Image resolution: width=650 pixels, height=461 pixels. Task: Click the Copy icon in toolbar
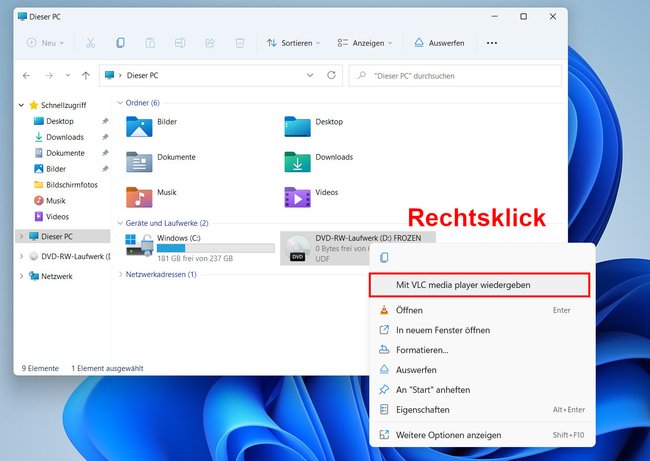[120, 43]
